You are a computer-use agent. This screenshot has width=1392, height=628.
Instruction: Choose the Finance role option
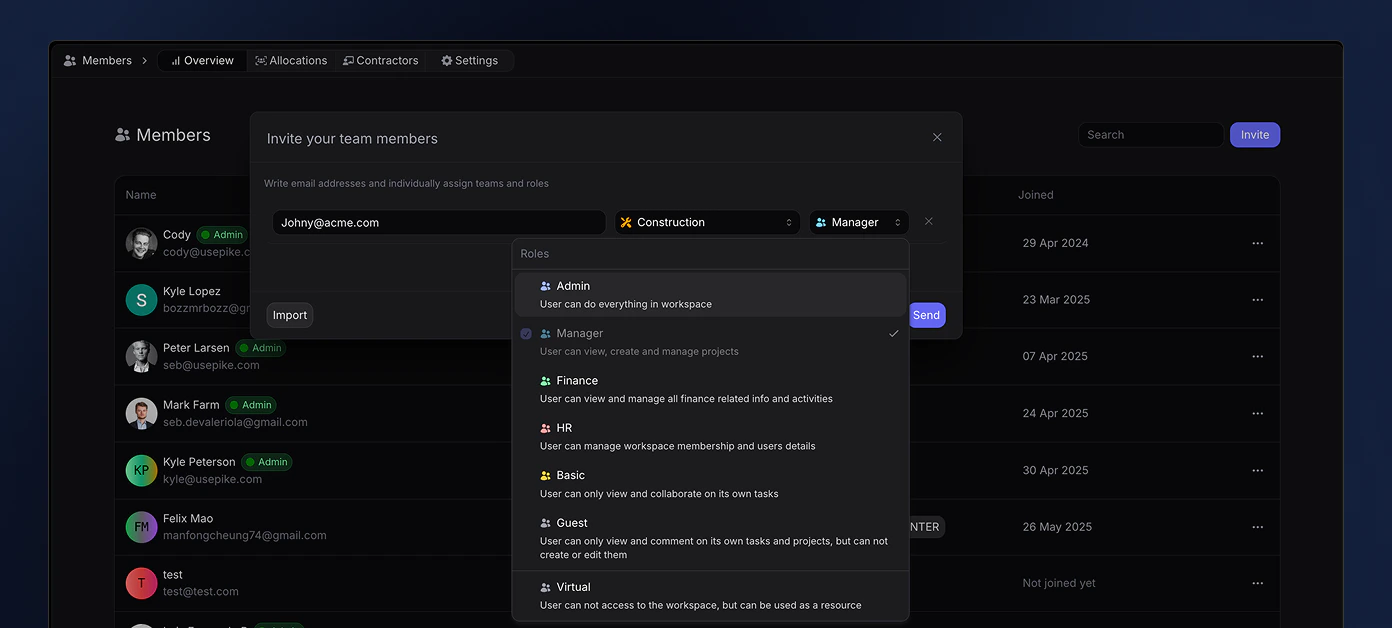coord(711,389)
